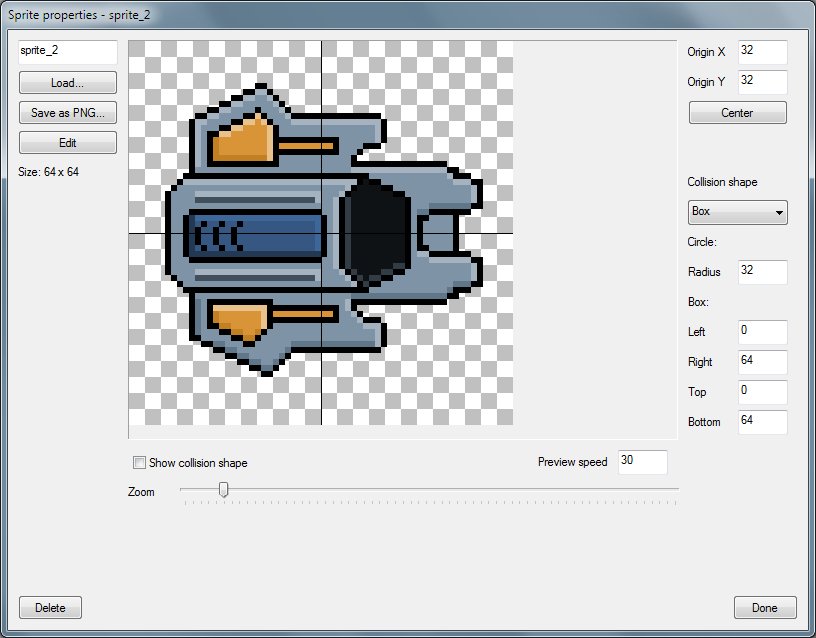Confirm with the Done button
The width and height of the screenshot is (816, 638).
click(765, 607)
